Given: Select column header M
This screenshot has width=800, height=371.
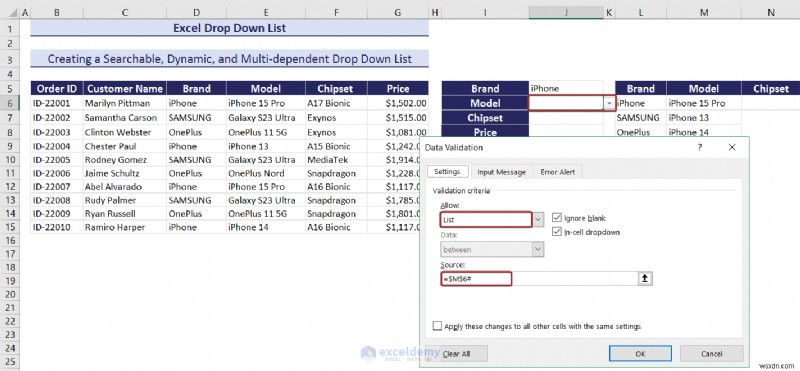Looking at the screenshot, I should tap(704, 13).
